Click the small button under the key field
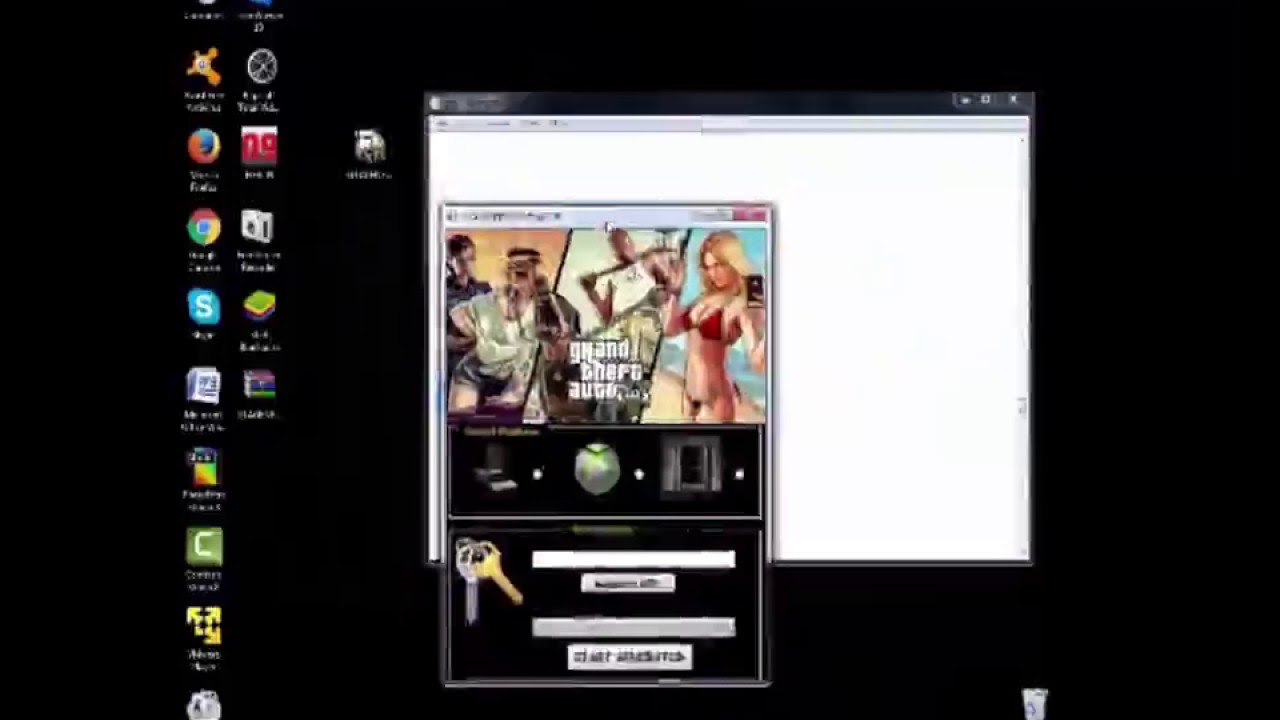Image resolution: width=1280 pixels, height=720 pixels. [628, 584]
